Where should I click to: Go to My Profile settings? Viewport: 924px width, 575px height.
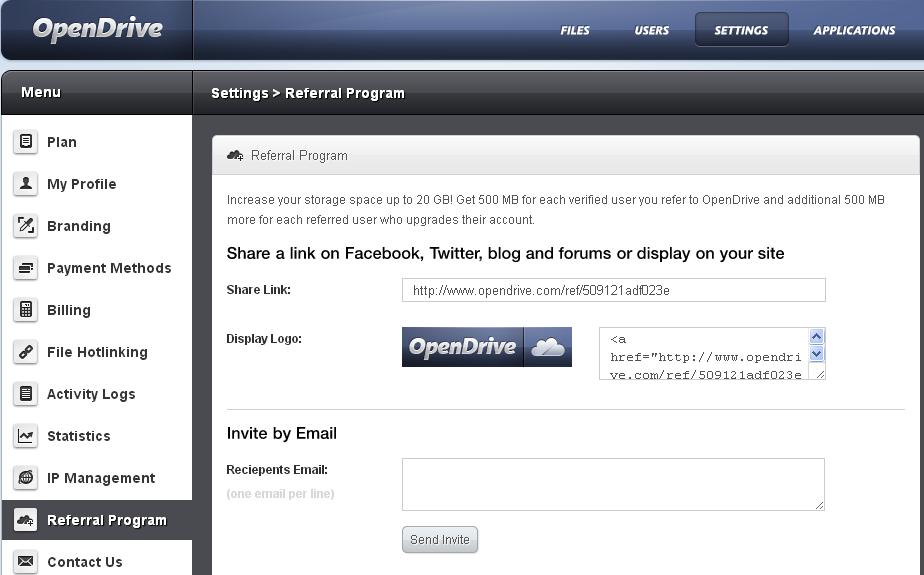[x=81, y=184]
